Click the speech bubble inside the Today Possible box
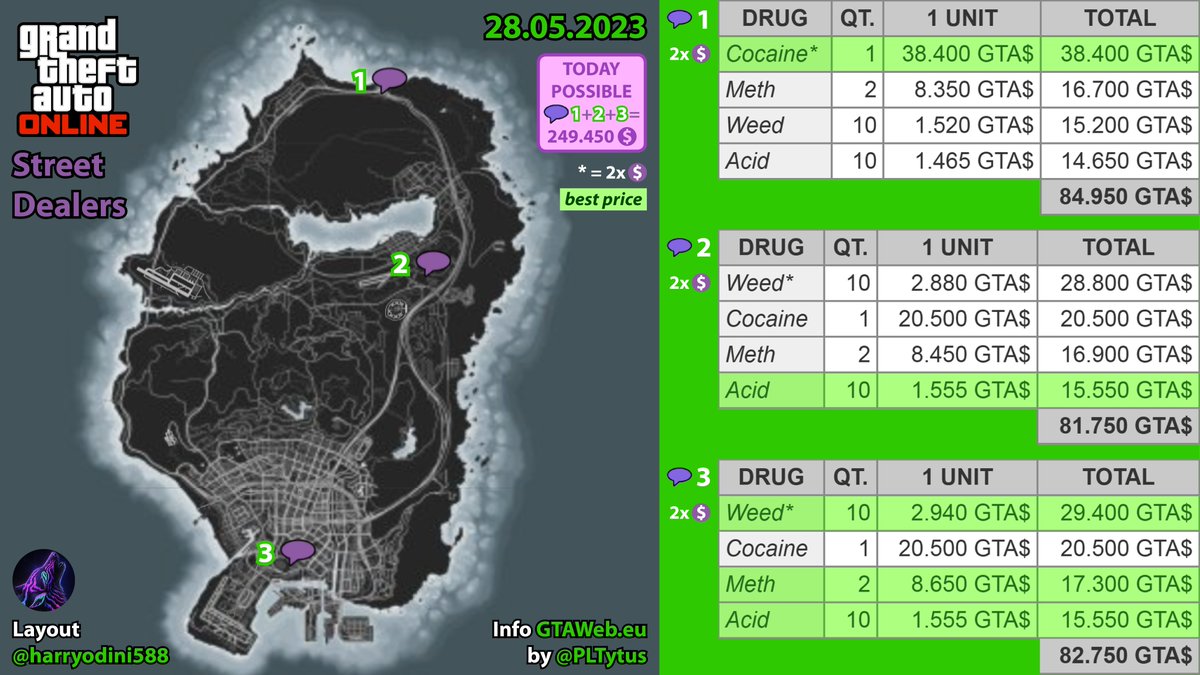 click(x=554, y=114)
